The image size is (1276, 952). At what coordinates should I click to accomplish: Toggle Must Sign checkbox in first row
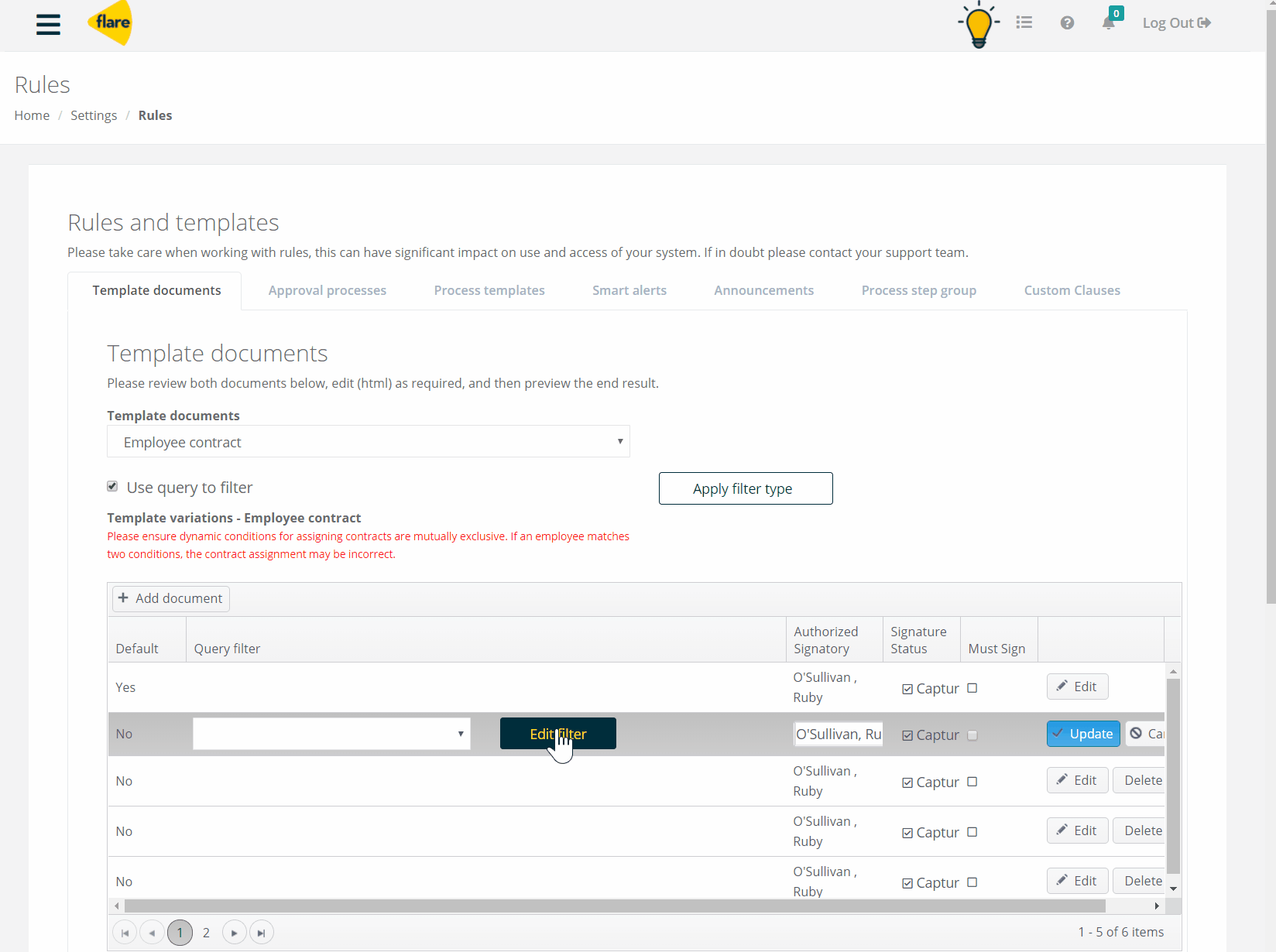point(972,688)
